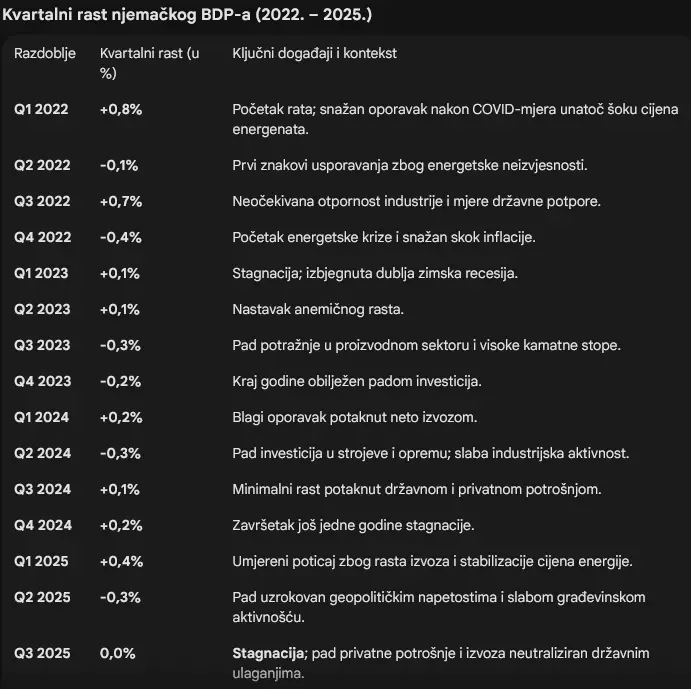Click the "Ključni događaji i kontekst" header

(314, 53)
